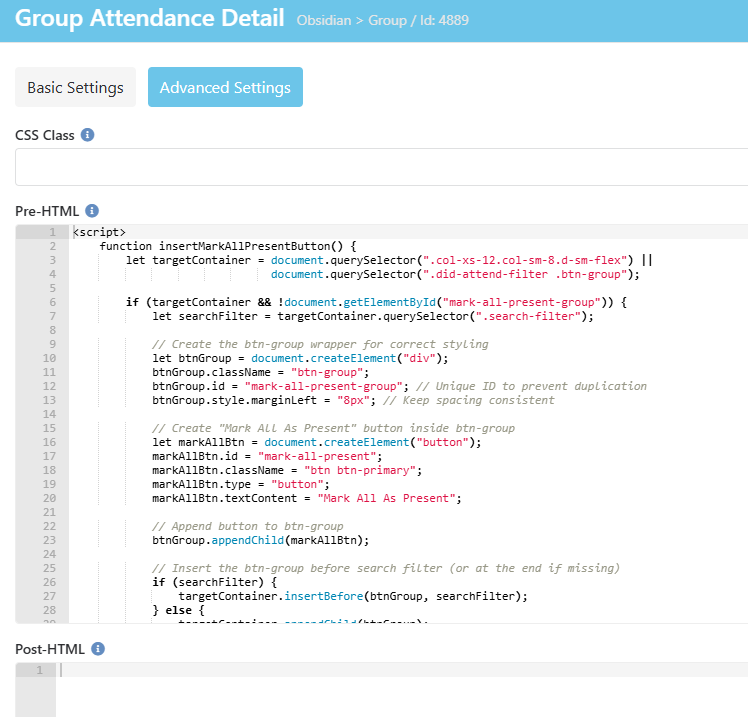Screen dimensions: 748x717
Task: Click the <script> line in Pre-HTML
Action: 99,232
